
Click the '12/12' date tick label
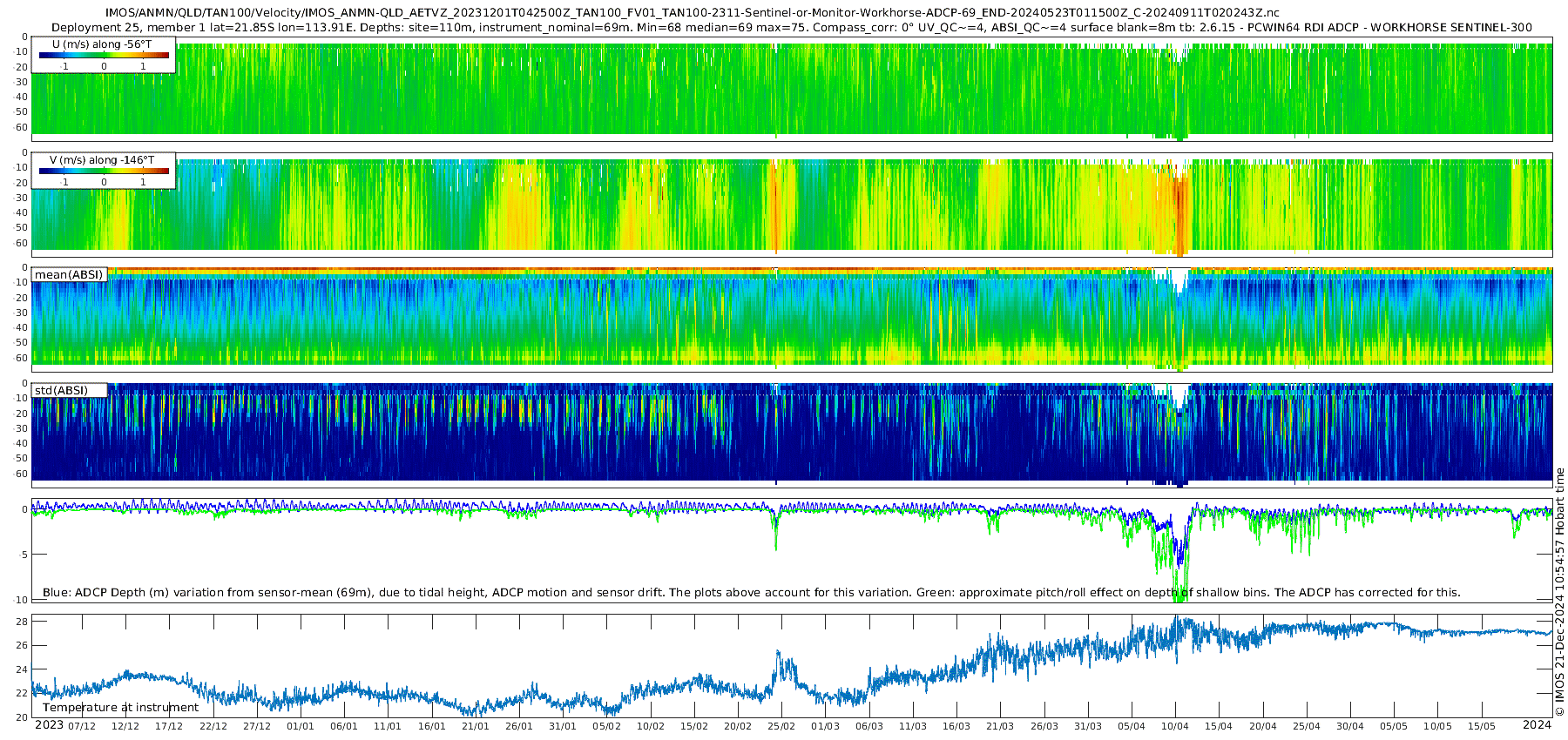click(x=125, y=727)
